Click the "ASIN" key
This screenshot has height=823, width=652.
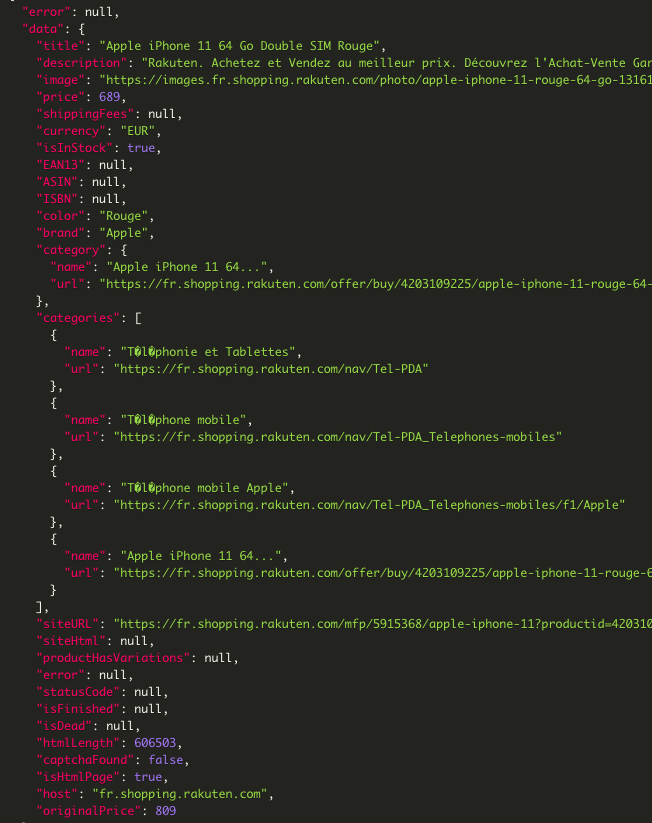tap(57, 182)
